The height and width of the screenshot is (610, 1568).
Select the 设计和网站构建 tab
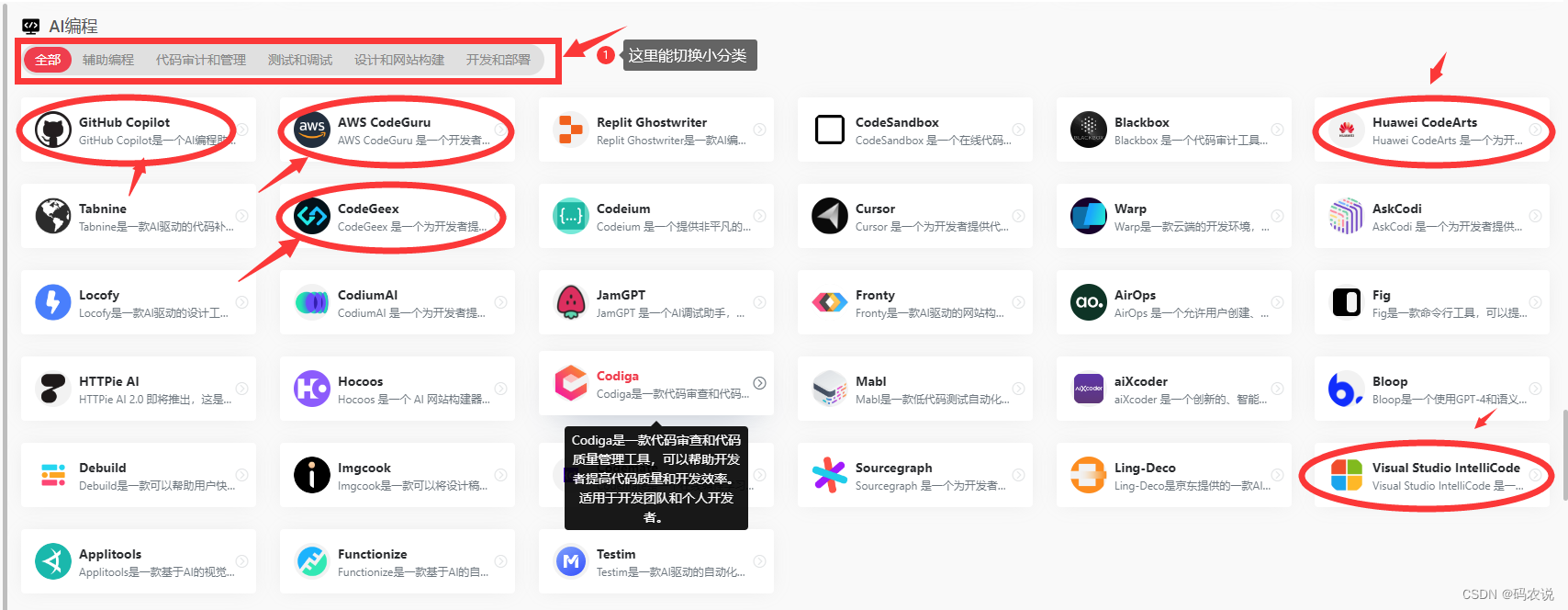399,60
